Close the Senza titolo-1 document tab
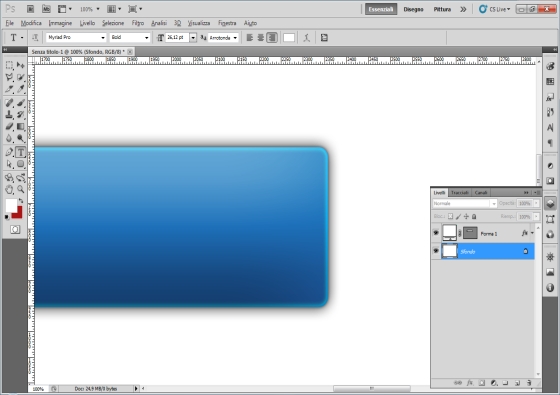This screenshot has width=560, height=395. 130,52
